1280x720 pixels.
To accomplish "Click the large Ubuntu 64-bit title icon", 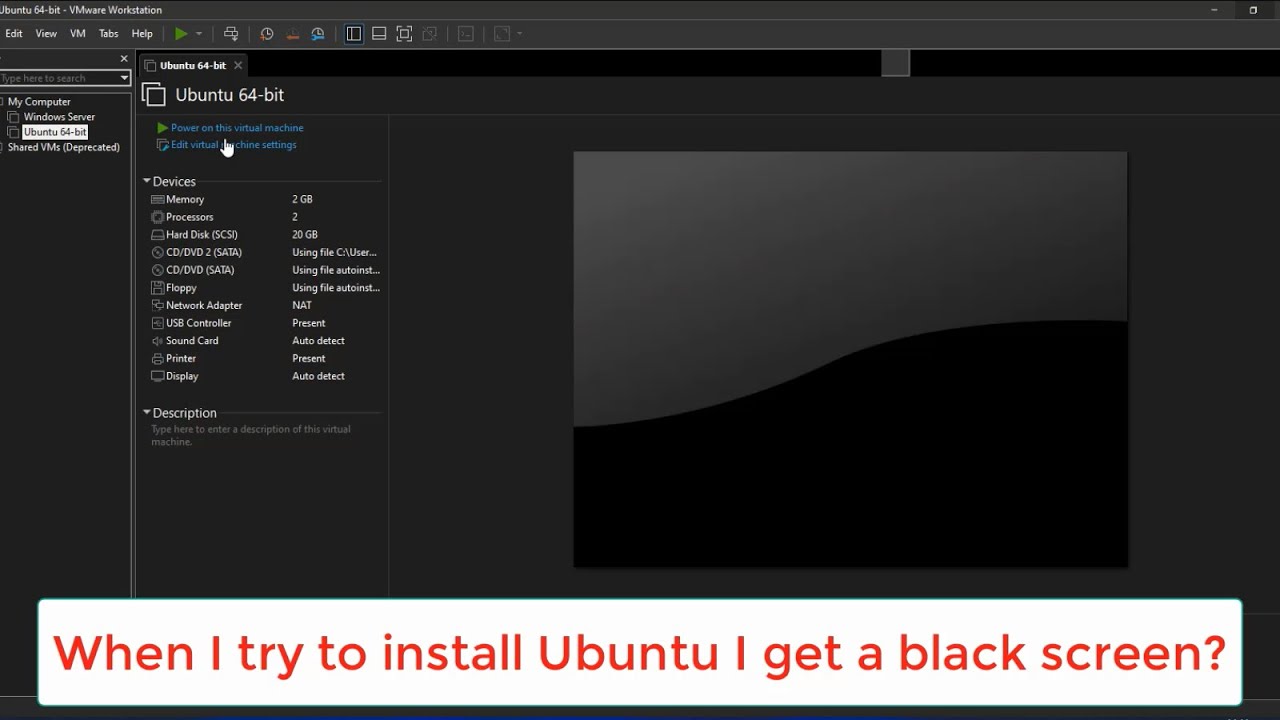I will [x=153, y=95].
